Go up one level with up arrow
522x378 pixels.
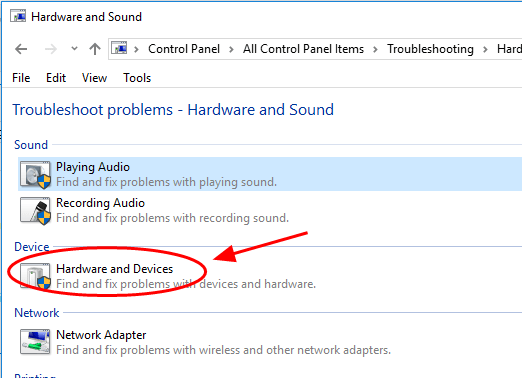95,49
